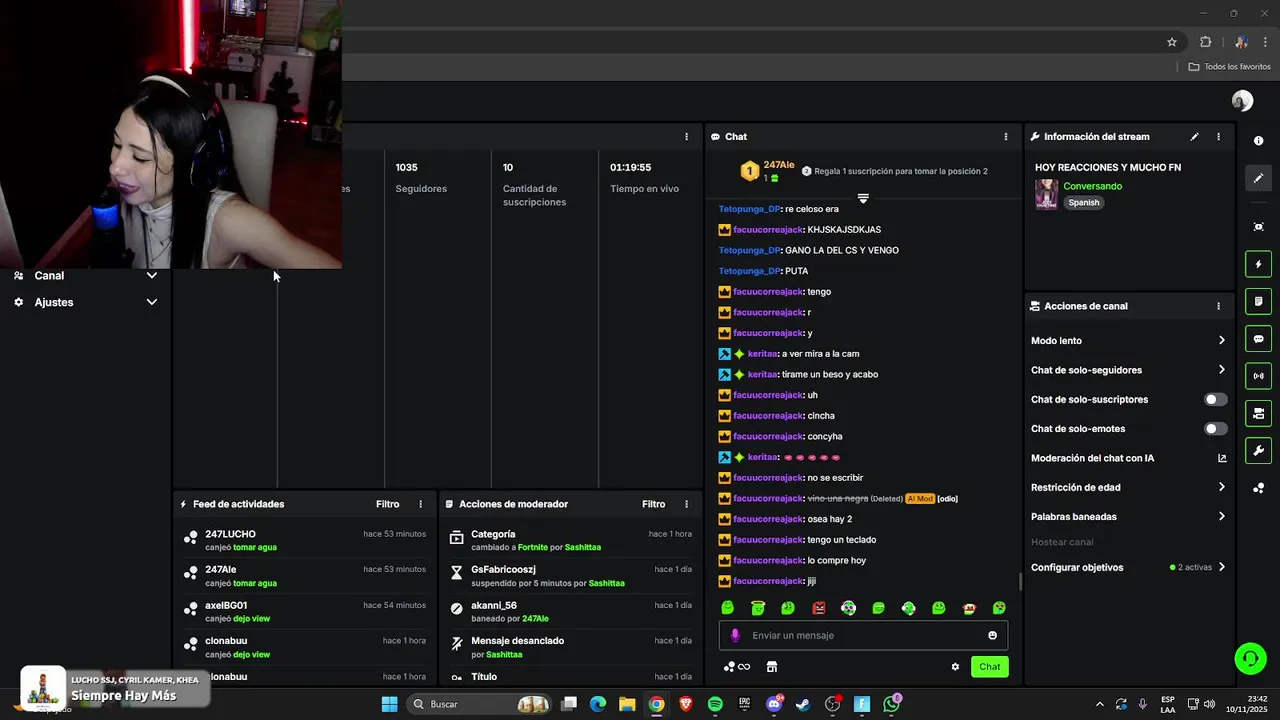Open browser extensions puzzle icon
Image resolution: width=1280 pixels, height=720 pixels.
pyautogui.click(x=1205, y=42)
